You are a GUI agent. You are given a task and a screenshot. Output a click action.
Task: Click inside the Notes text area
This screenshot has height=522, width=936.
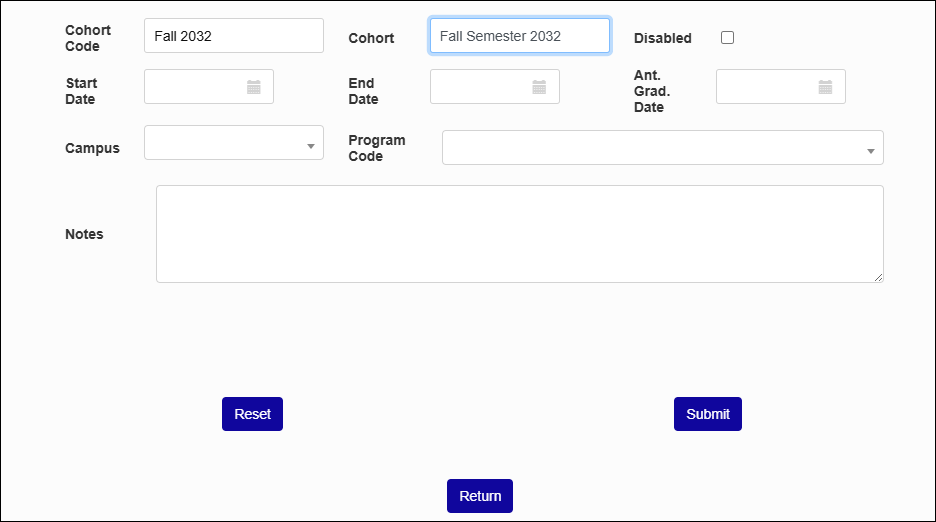point(520,234)
